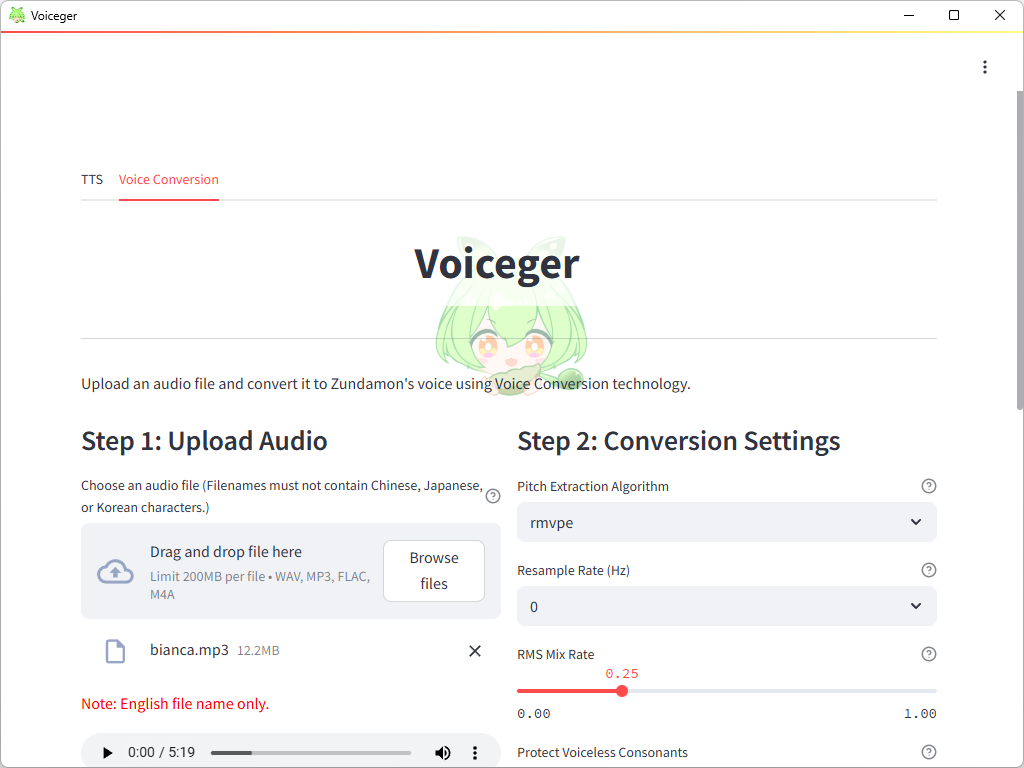Click the page vertical scrollbar
Screen dimensions: 1024x768
click(x=1019, y=249)
